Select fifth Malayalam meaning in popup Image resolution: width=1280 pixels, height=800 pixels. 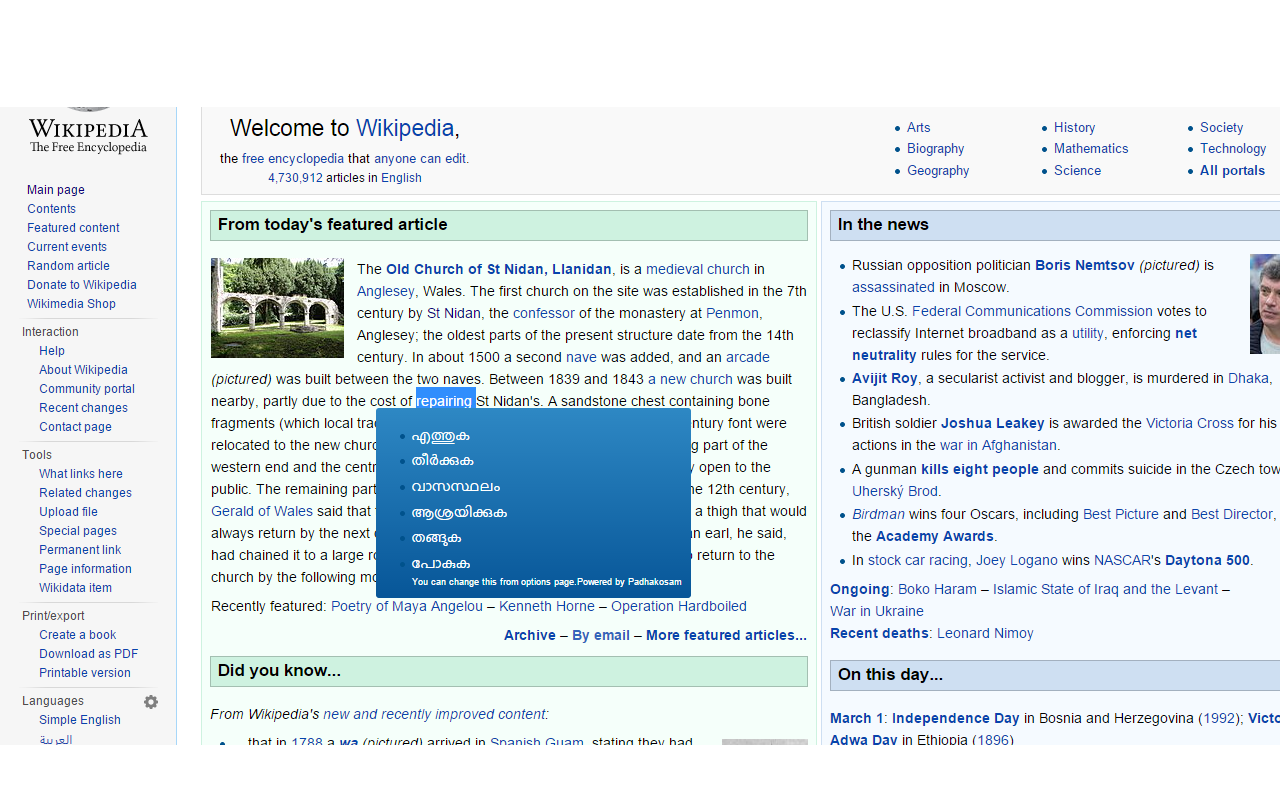click(x=436, y=538)
